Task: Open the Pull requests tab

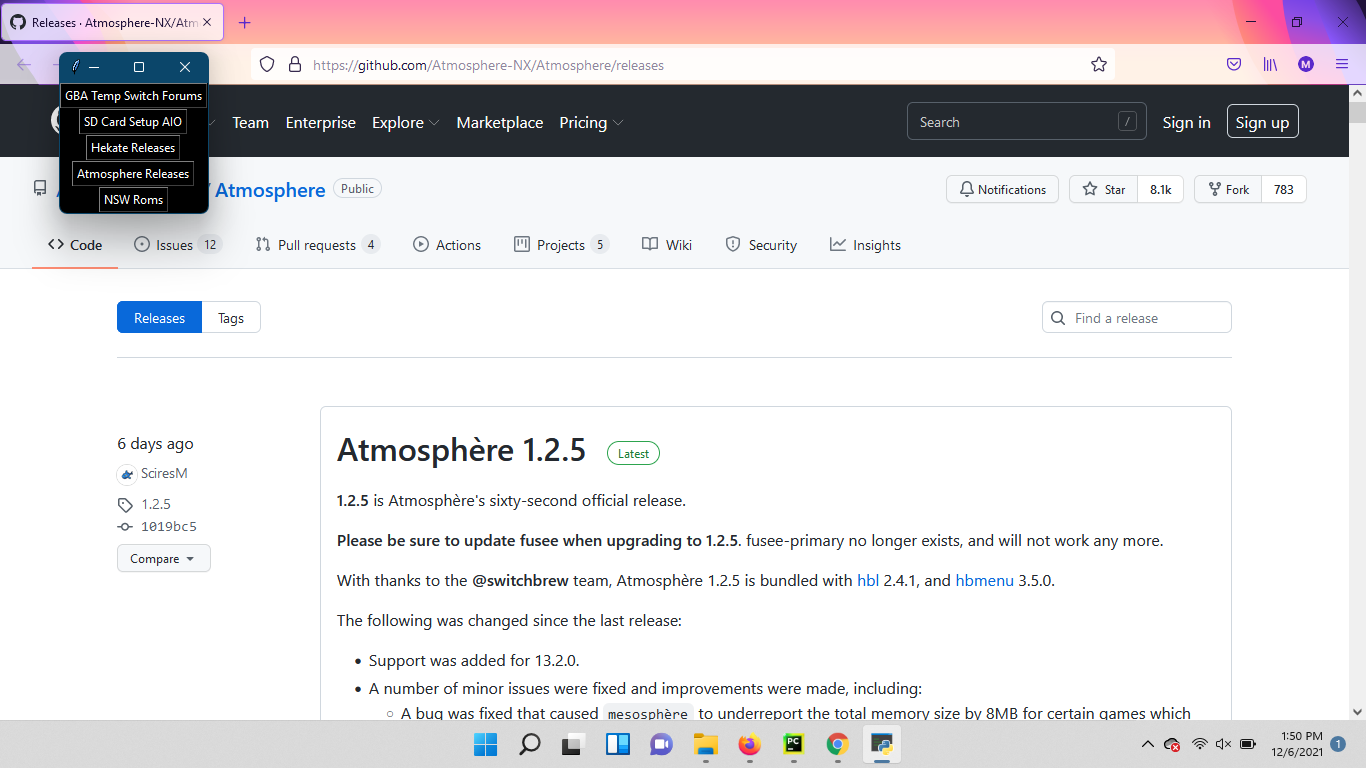Action: (317, 245)
